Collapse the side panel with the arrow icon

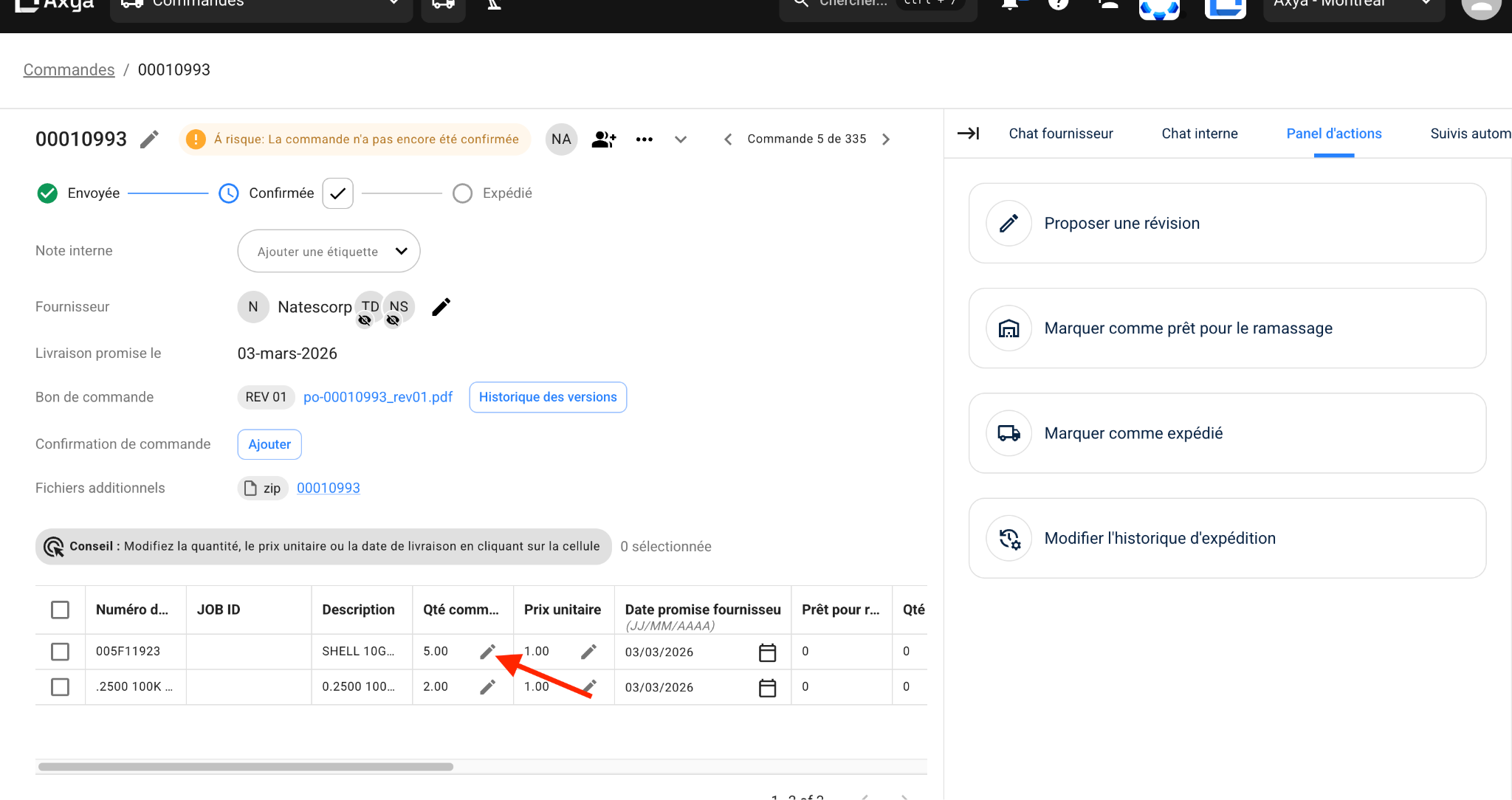[x=968, y=134]
